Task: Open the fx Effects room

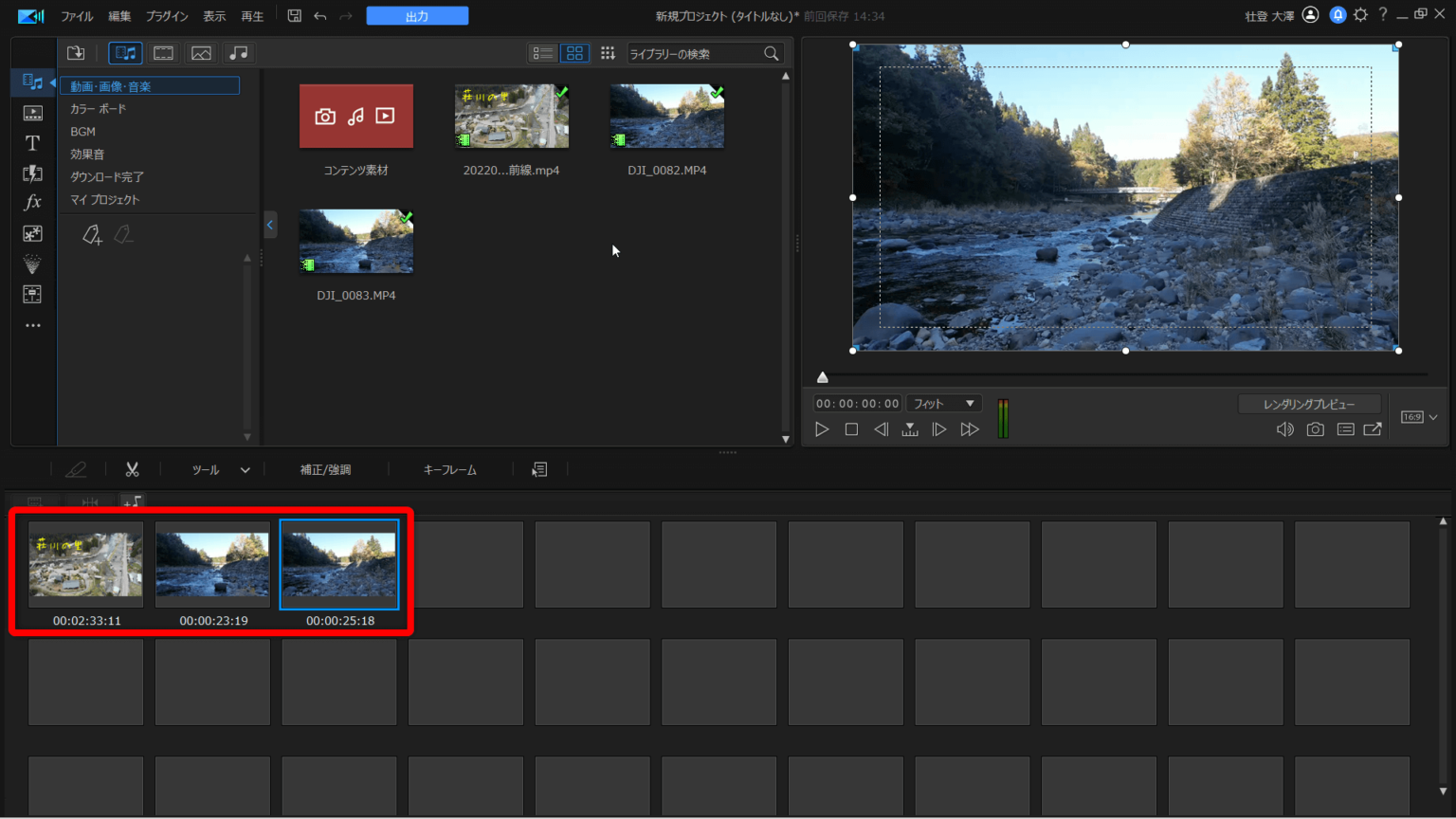Action: click(x=32, y=203)
